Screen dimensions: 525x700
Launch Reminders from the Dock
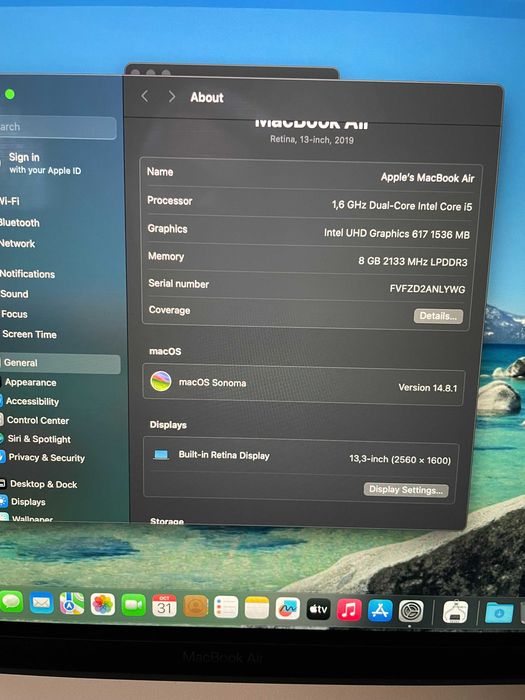tap(226, 607)
